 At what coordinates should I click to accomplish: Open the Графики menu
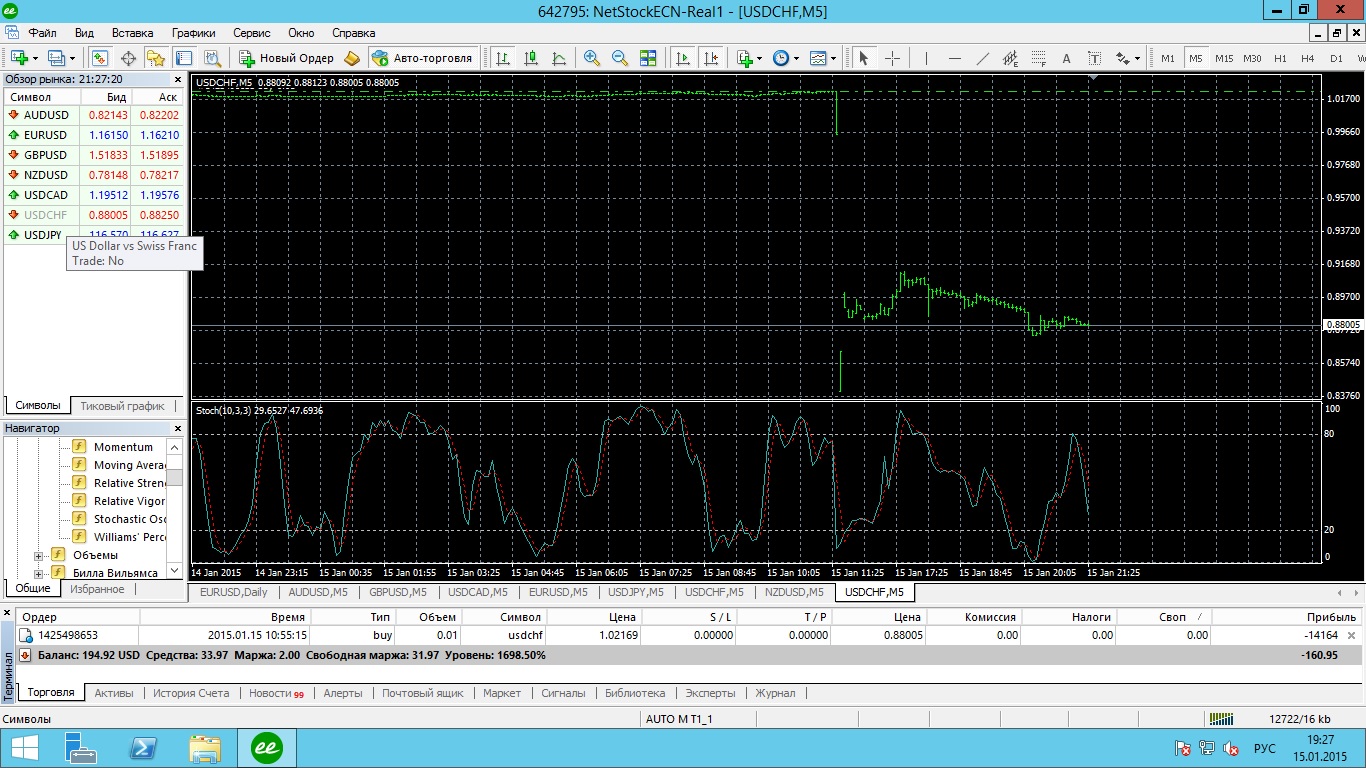click(193, 33)
